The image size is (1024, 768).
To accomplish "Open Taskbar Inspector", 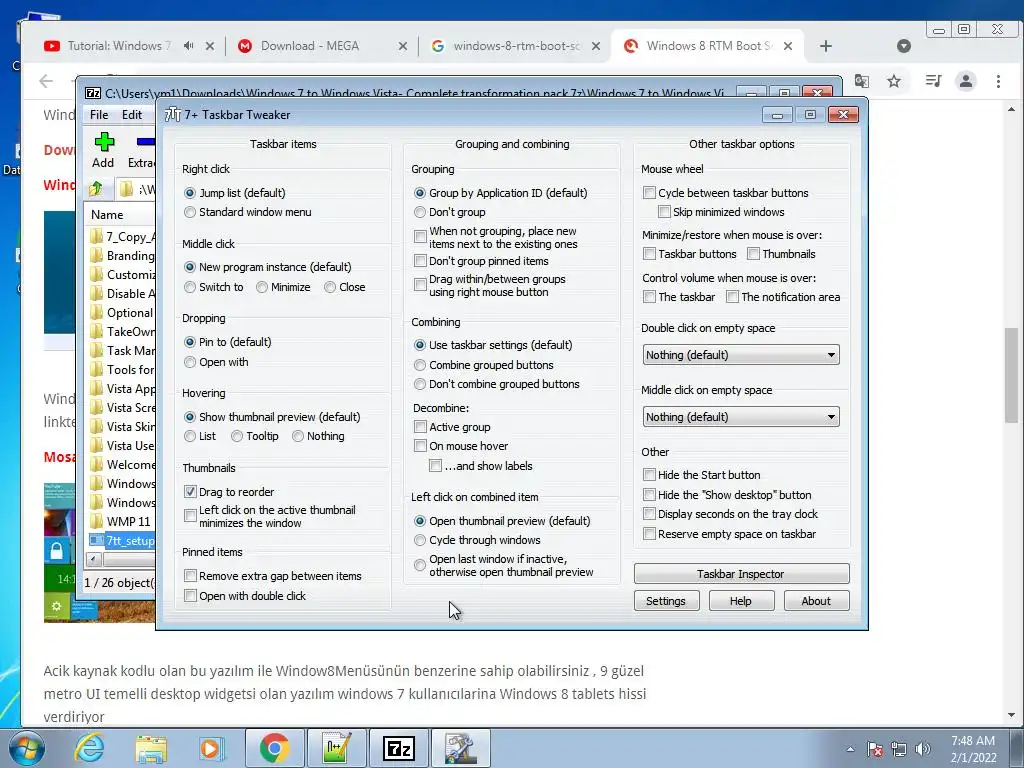I will (x=741, y=574).
